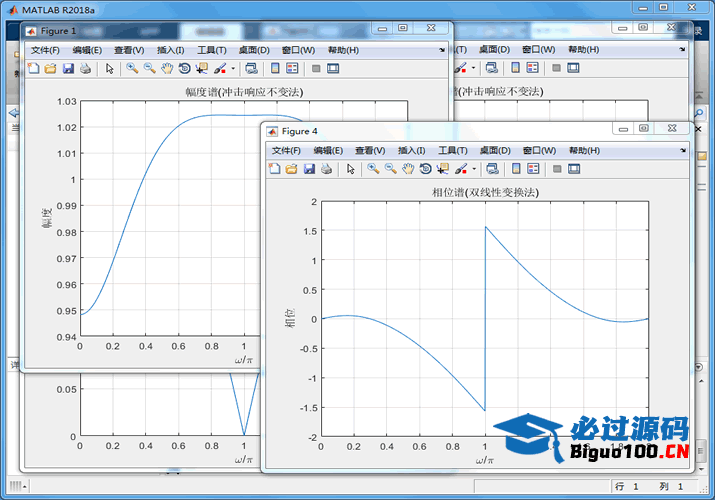Screen dimensions: 715x500
Task: Select Brush data tool in Figure 1
Action: 220,68
